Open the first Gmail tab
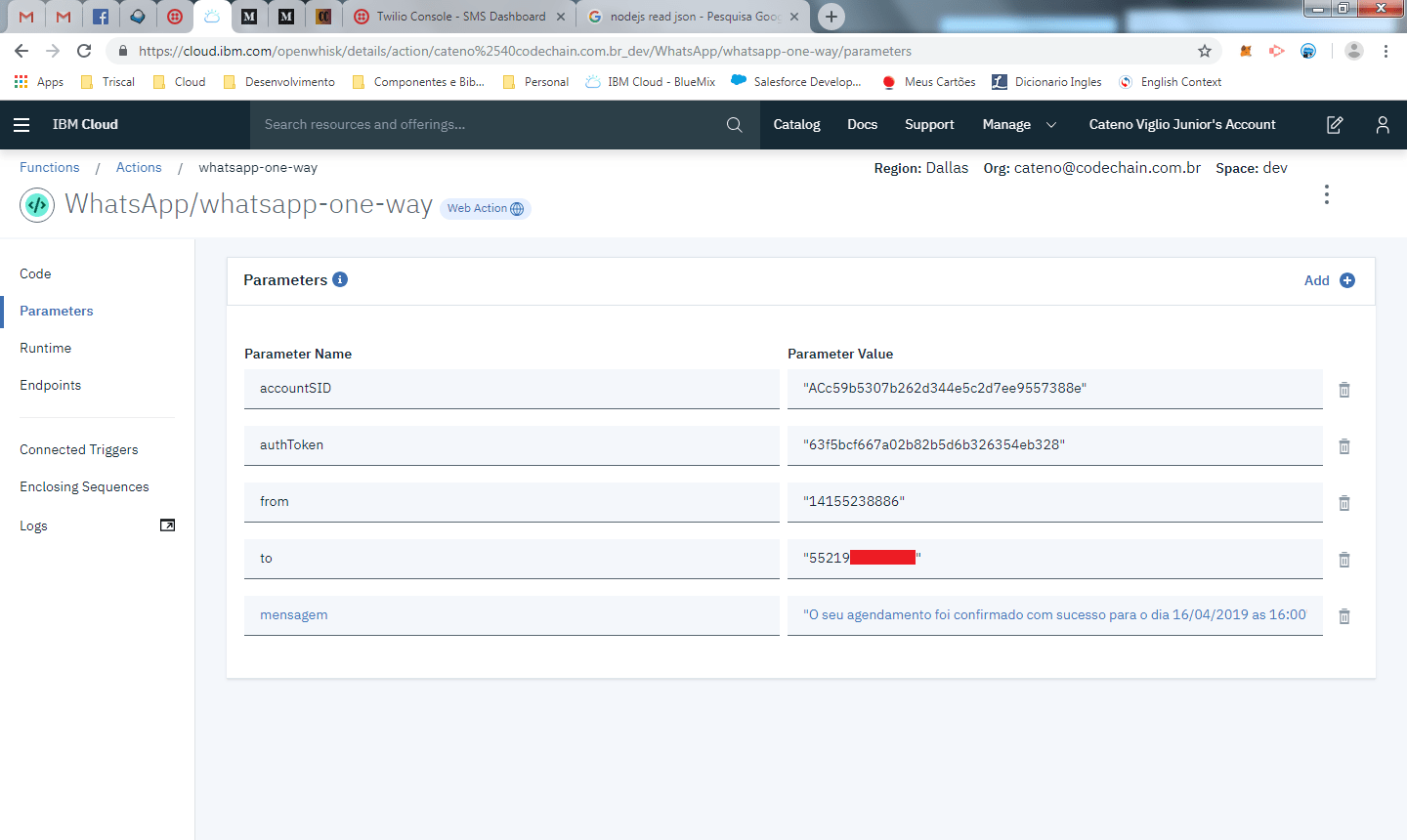Screen dimensions: 1407x840 click(x=26, y=17)
